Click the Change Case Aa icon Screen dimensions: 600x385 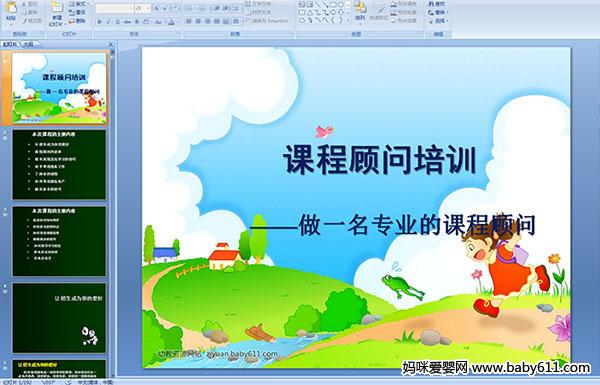point(158,22)
